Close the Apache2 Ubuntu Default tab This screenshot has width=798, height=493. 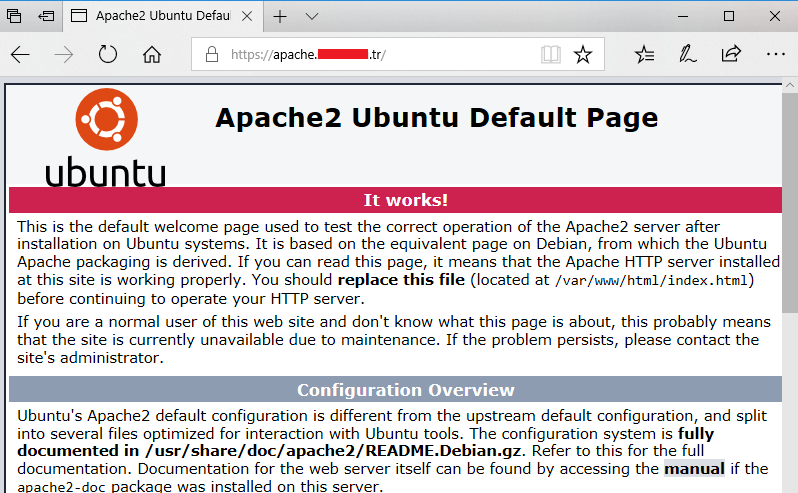point(247,16)
